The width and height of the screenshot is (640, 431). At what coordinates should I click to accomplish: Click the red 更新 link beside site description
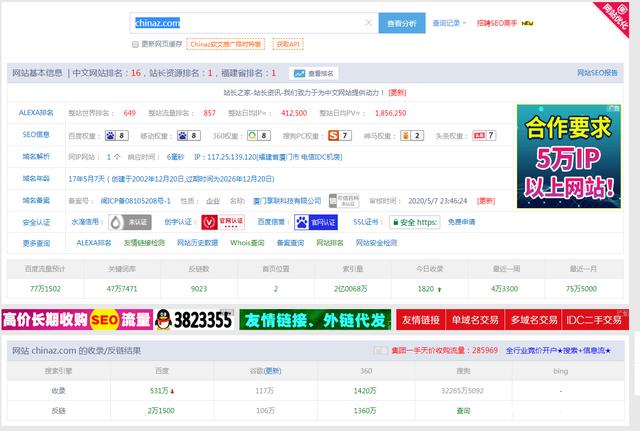(x=397, y=93)
